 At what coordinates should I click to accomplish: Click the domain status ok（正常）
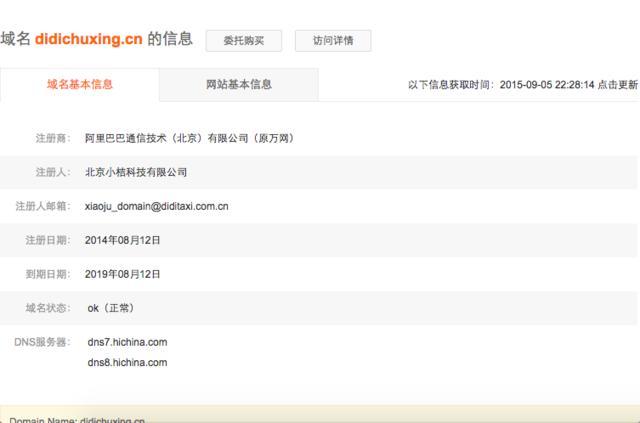click(111, 308)
